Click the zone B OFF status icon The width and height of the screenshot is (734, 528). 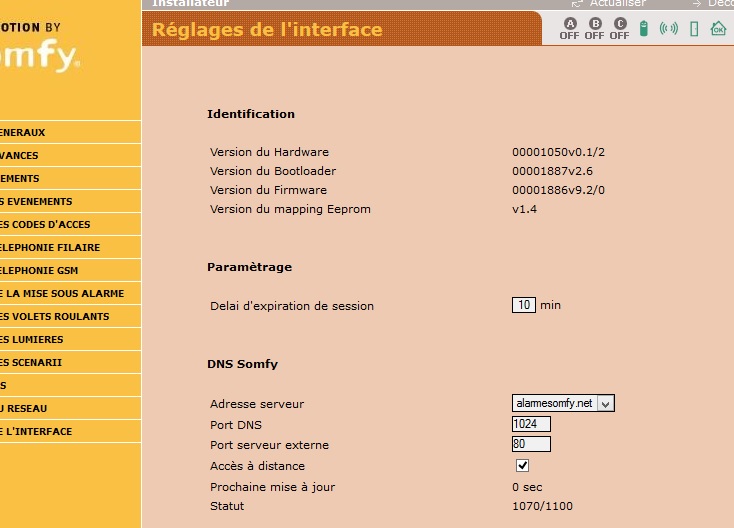594,28
